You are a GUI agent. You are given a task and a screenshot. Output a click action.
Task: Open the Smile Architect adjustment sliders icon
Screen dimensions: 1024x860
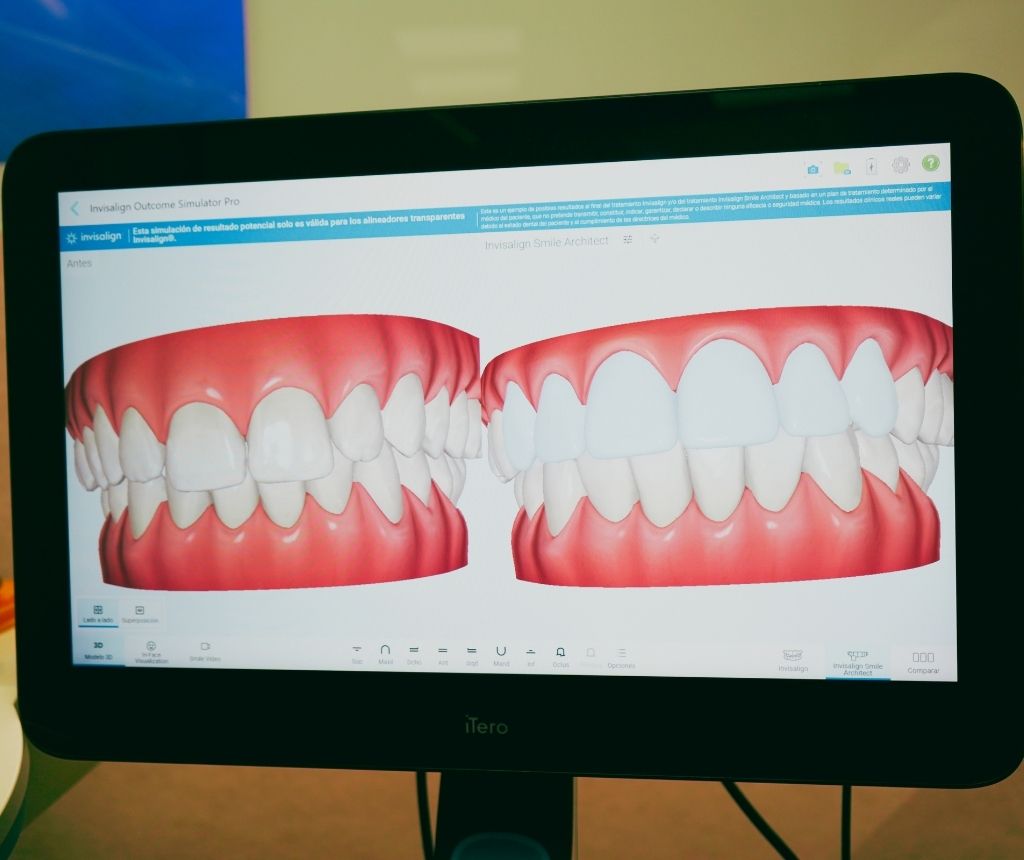click(x=628, y=240)
